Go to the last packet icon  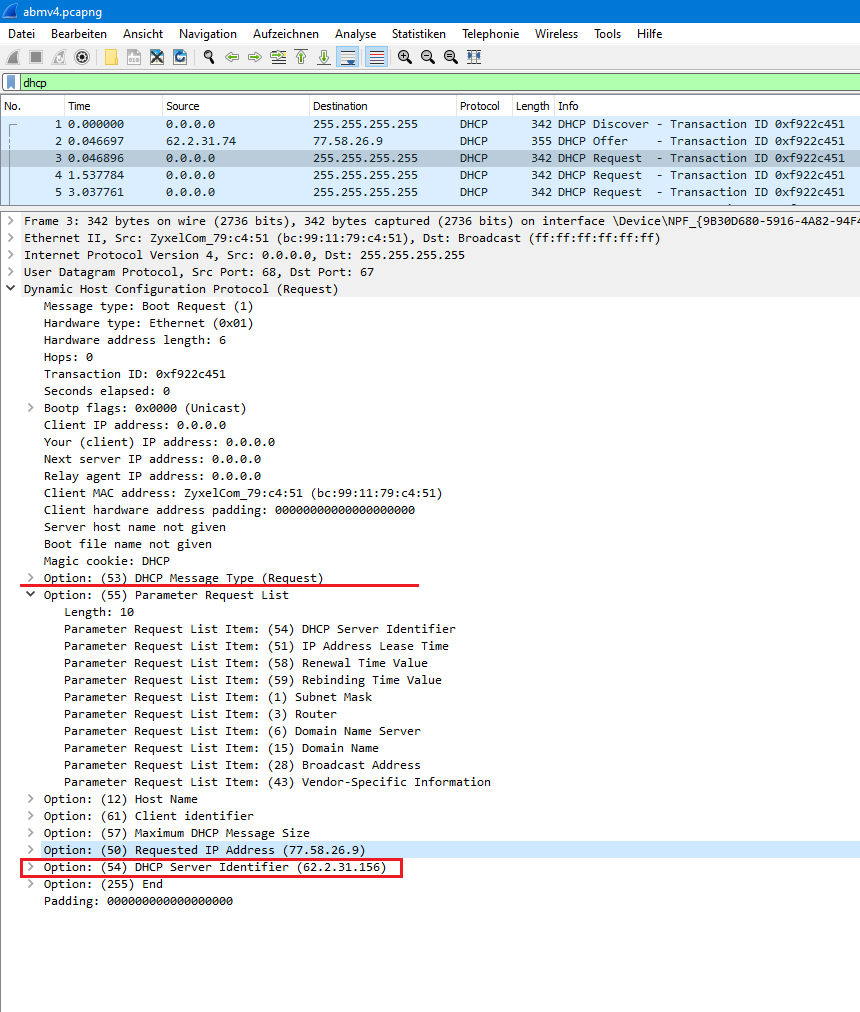324,57
